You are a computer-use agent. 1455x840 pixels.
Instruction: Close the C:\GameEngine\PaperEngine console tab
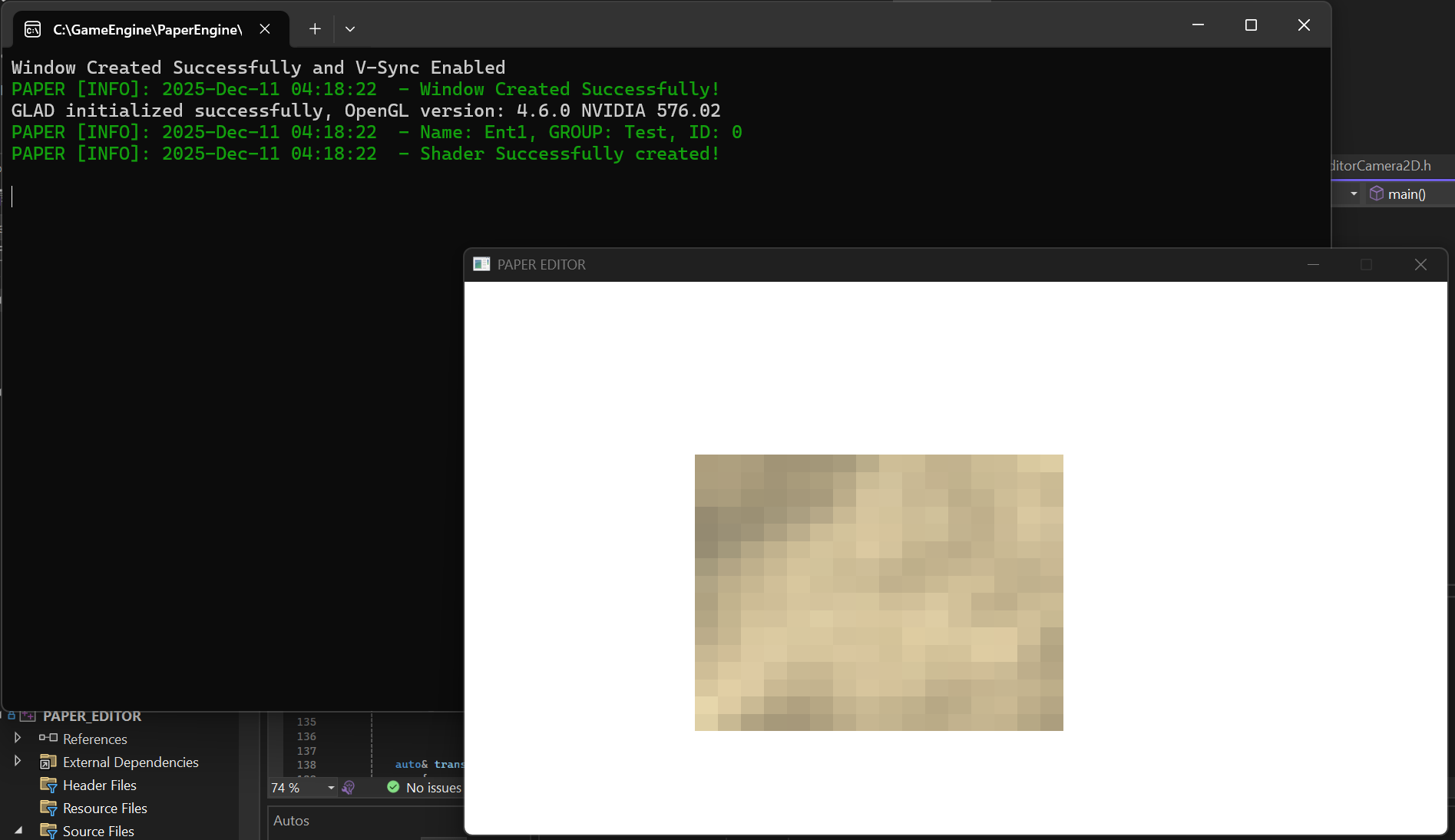coord(265,29)
